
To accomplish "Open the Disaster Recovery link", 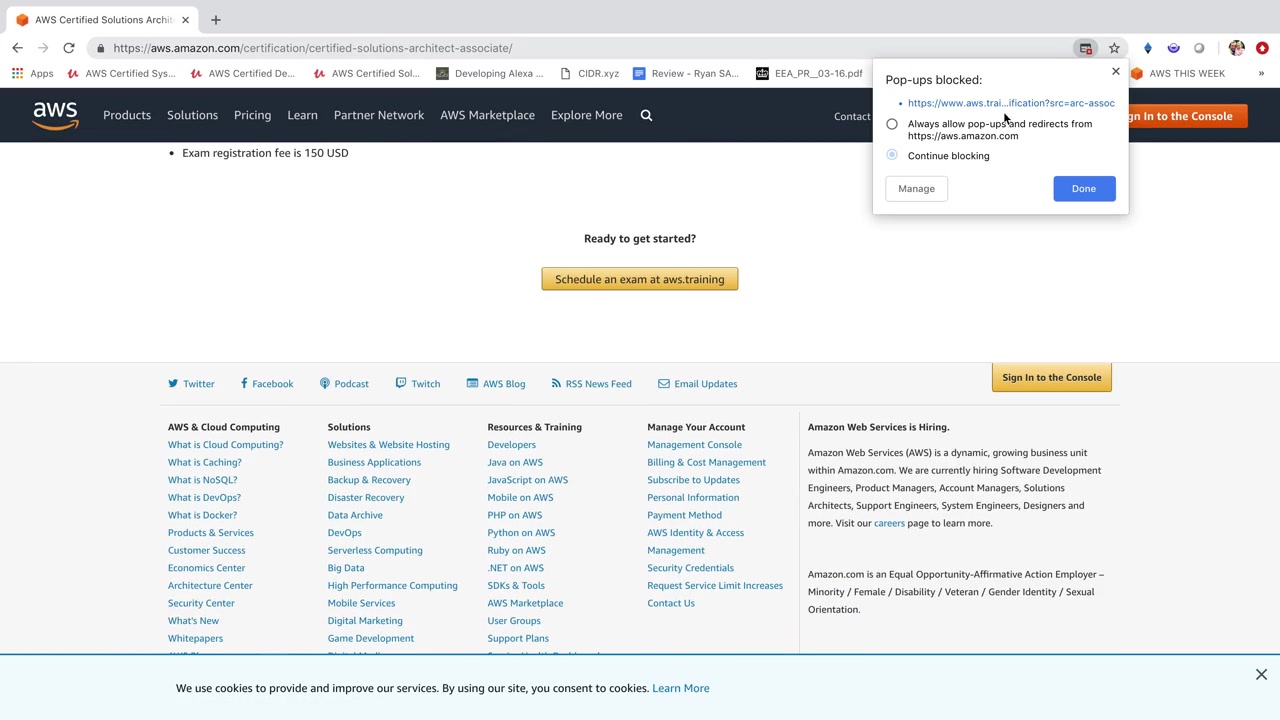I will [366, 497].
